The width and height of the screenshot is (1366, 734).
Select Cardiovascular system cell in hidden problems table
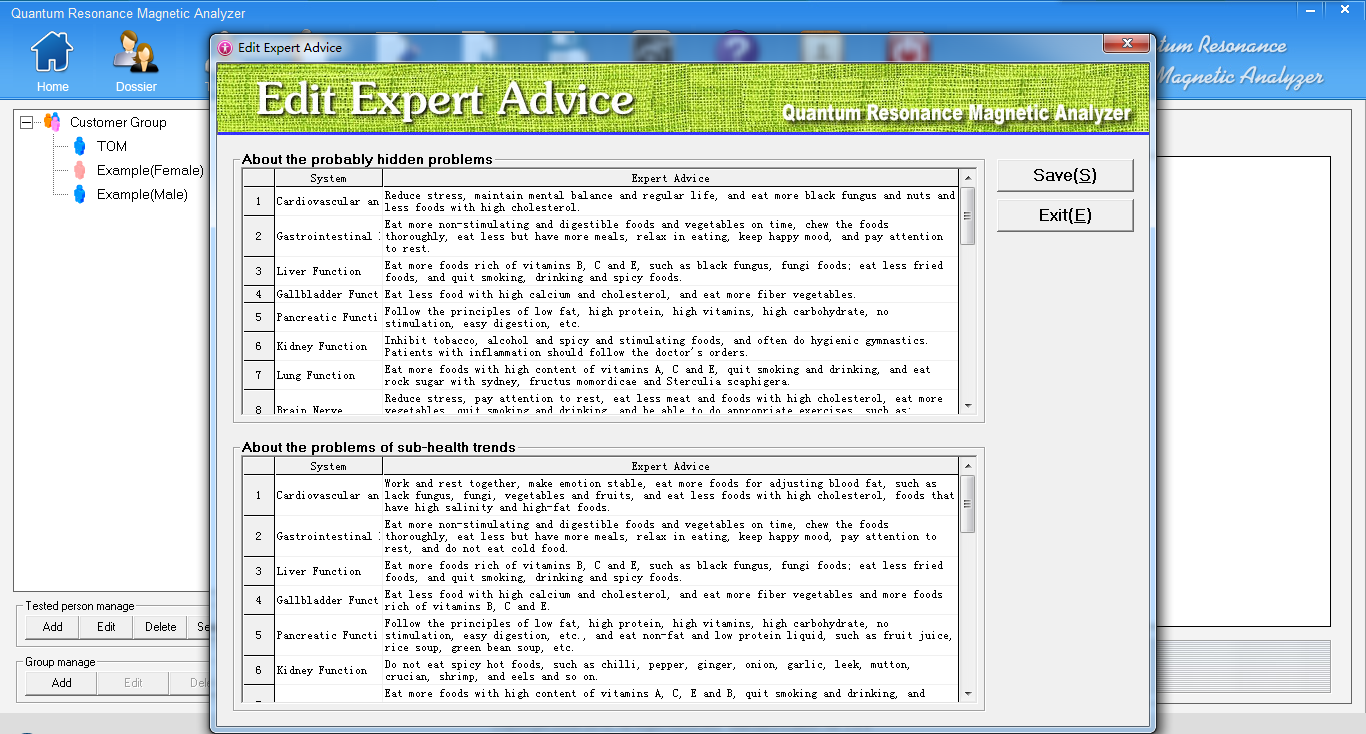coord(328,201)
